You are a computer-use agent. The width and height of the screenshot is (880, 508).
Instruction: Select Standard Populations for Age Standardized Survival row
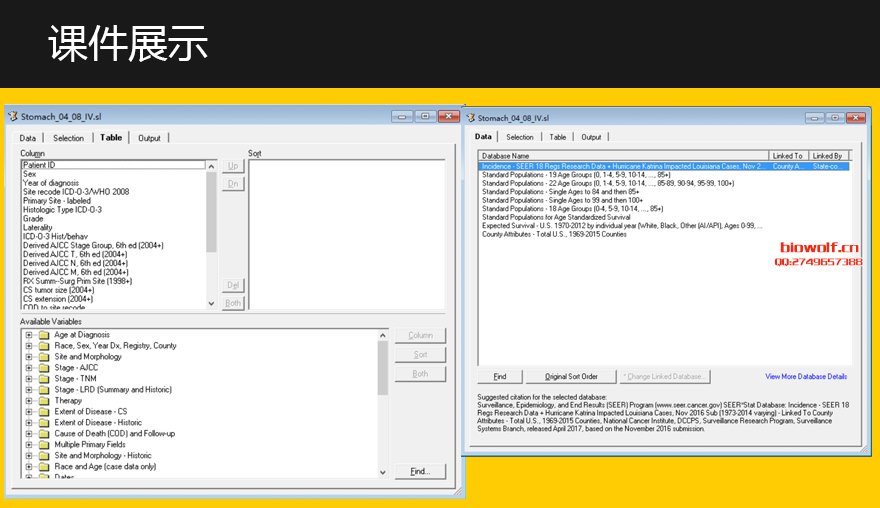[664, 217]
